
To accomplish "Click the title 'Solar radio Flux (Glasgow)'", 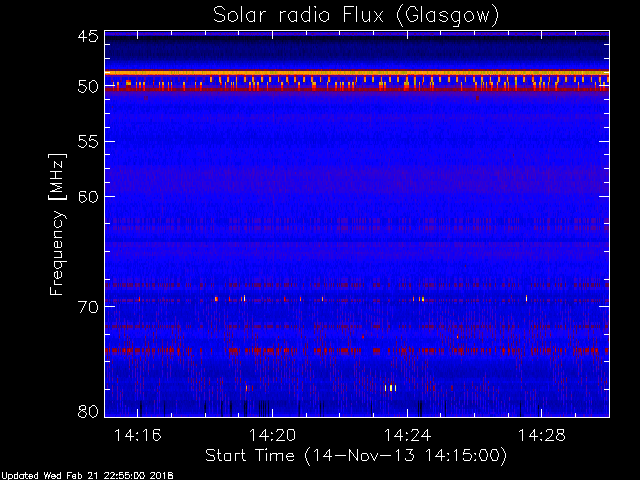I will (x=356, y=16).
